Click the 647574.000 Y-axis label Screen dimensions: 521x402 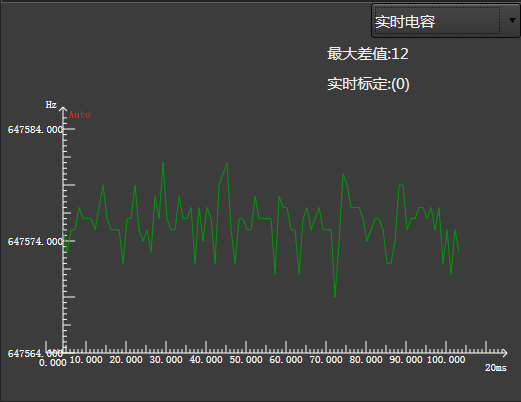click(35, 242)
